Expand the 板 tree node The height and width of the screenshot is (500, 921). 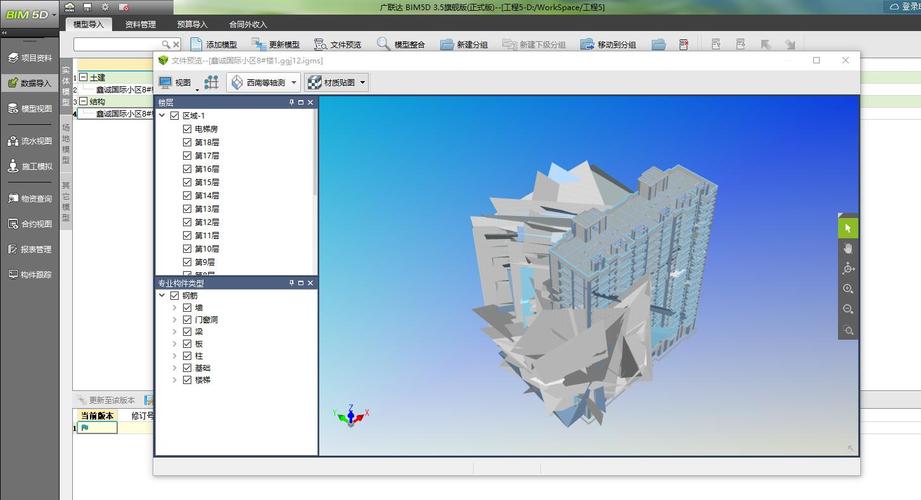coord(174,344)
